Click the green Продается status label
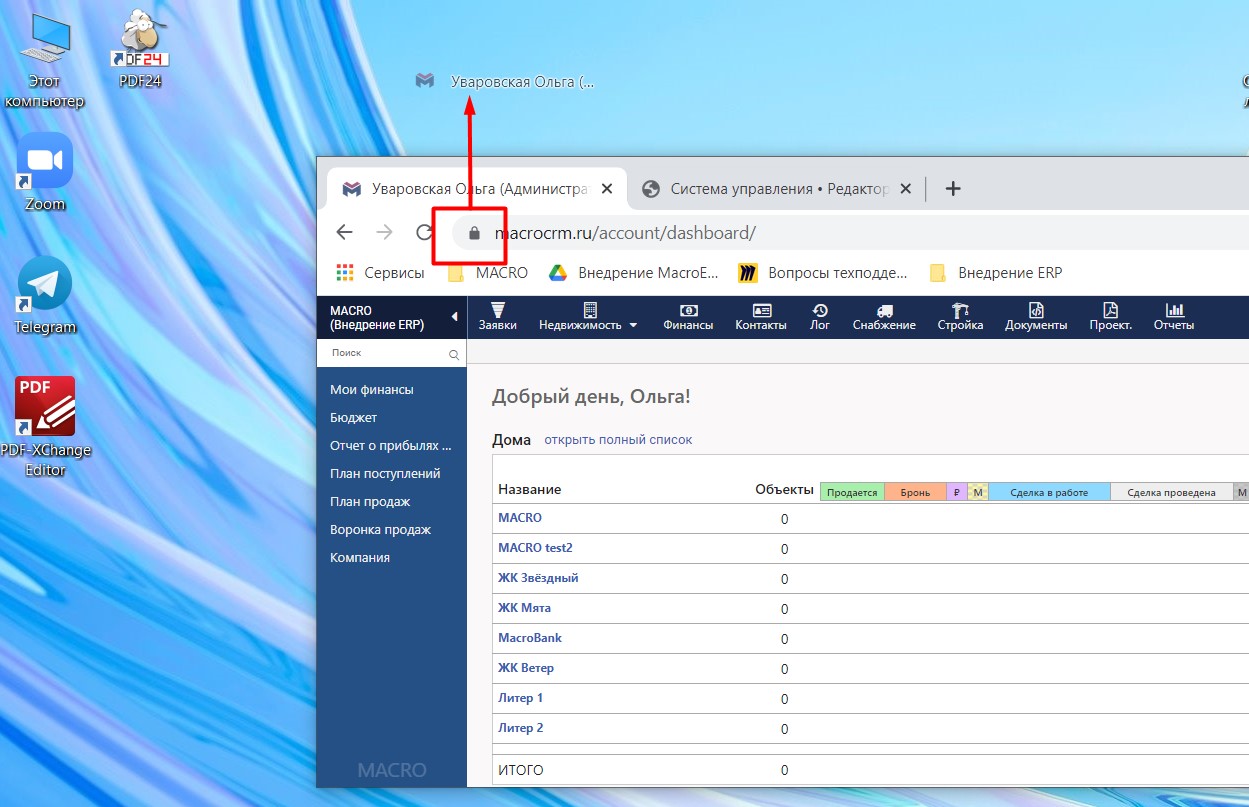 (x=852, y=492)
